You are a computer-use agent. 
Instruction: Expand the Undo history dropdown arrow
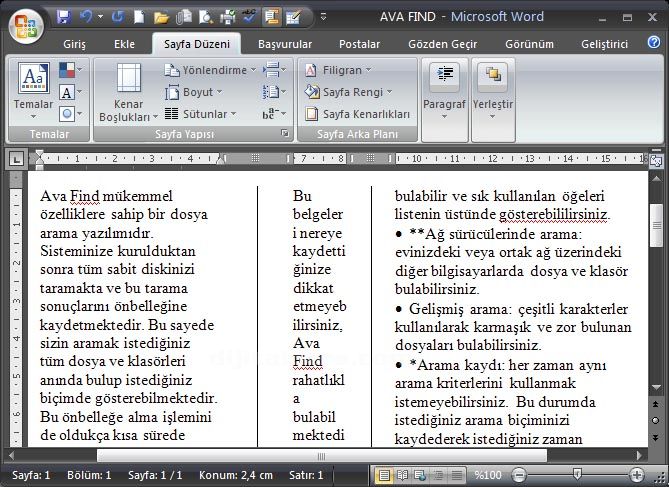point(101,17)
